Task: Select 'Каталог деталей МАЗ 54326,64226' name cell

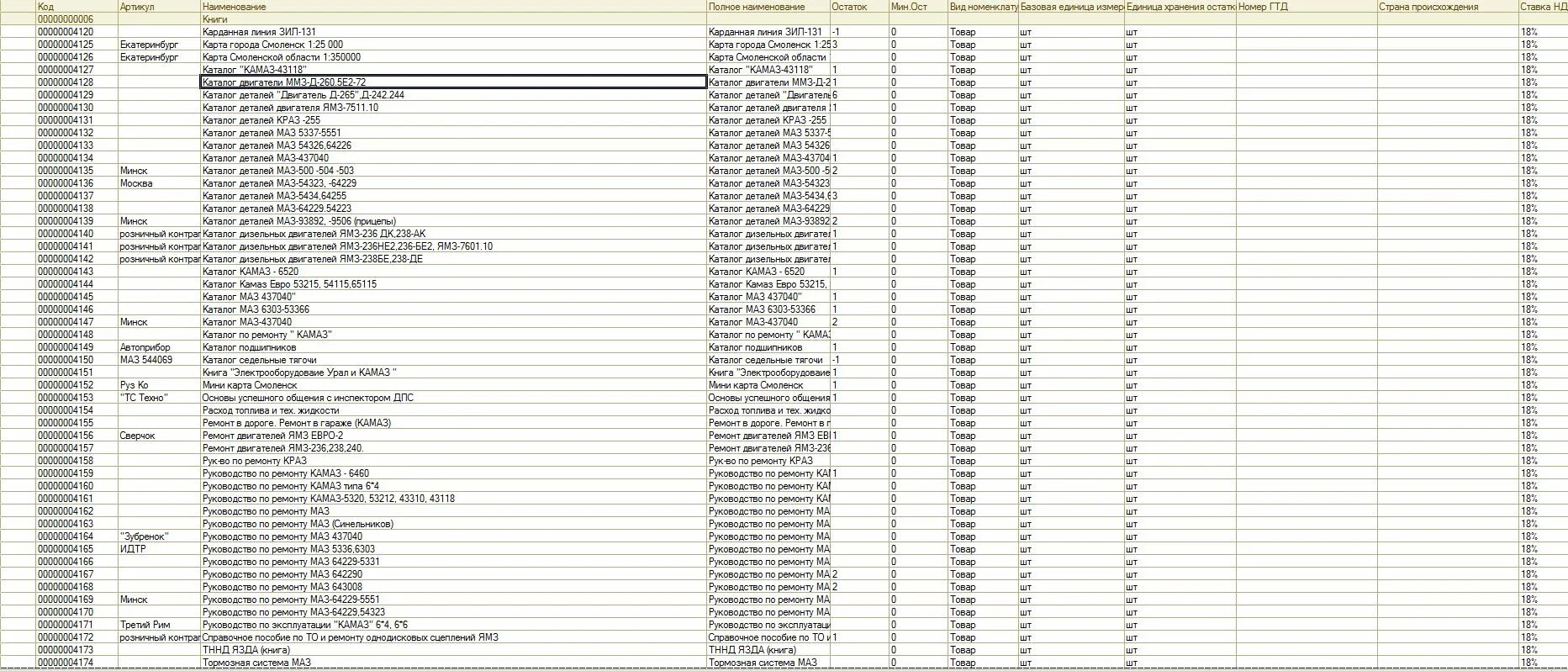Action: click(453, 145)
